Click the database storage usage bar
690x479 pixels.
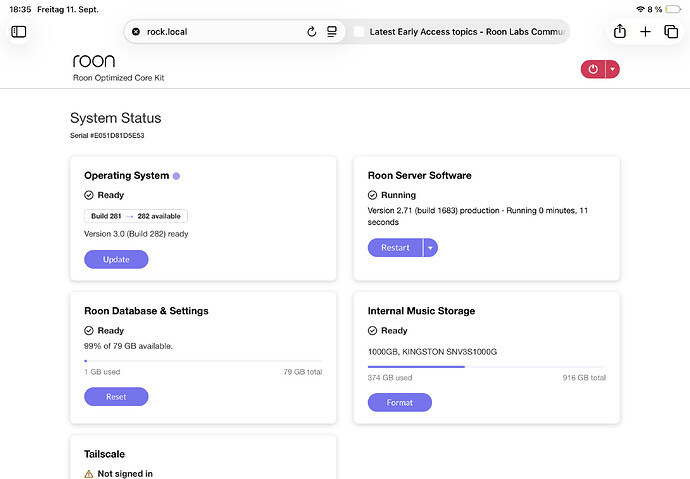pos(203,361)
